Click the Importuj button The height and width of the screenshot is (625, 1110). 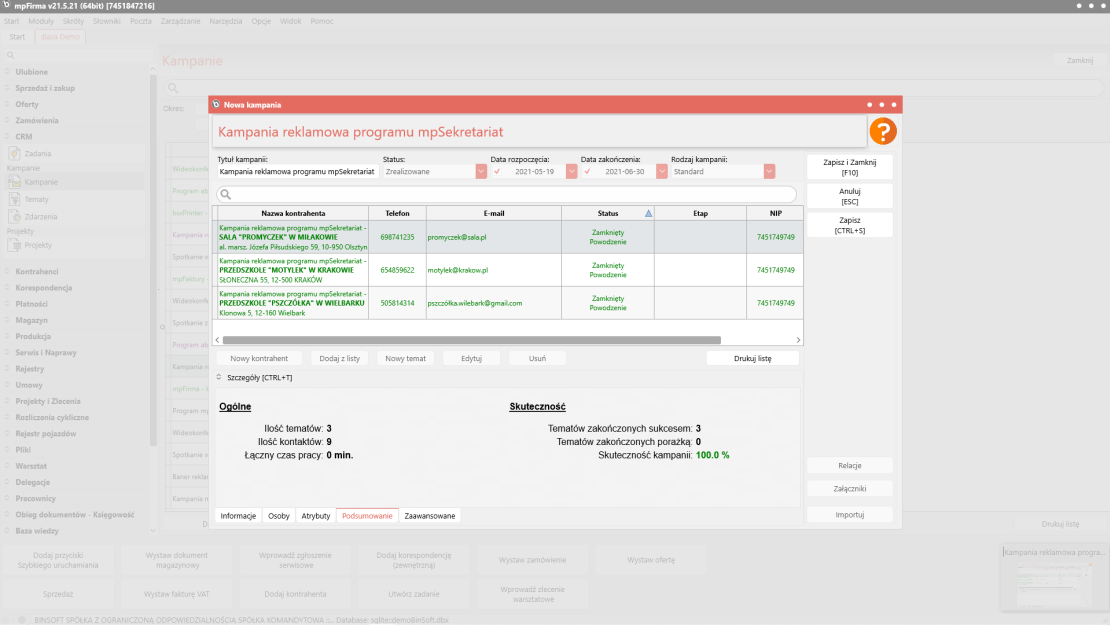pyautogui.click(x=849, y=515)
